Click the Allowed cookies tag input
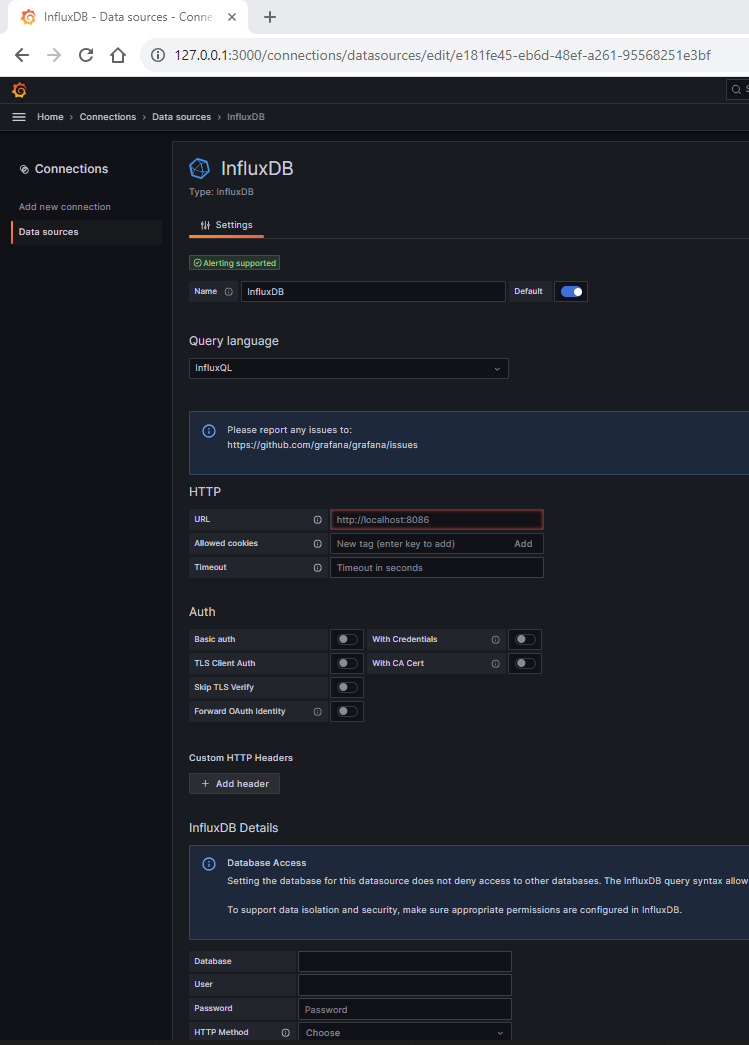This screenshot has width=749, height=1045. pos(420,544)
